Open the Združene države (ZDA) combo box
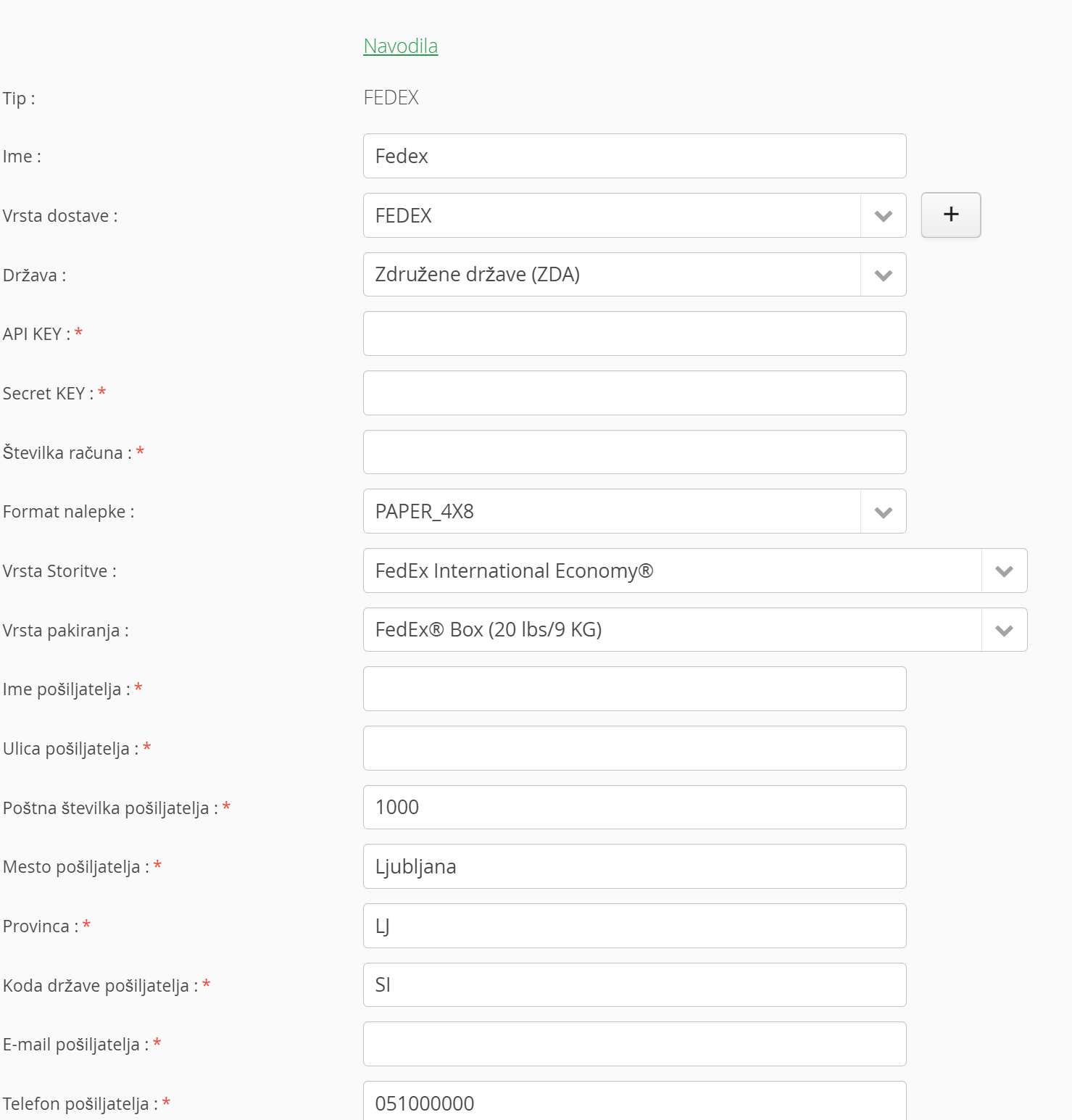Image resolution: width=1072 pixels, height=1120 pixels. (634, 275)
